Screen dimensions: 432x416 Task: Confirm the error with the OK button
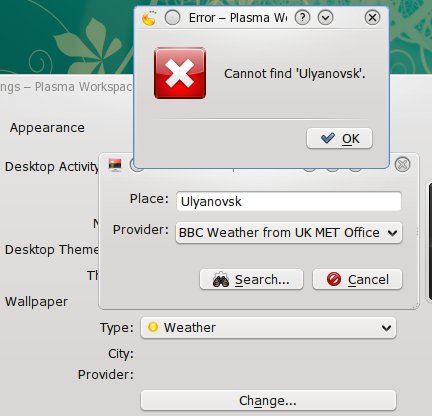[x=339, y=138]
